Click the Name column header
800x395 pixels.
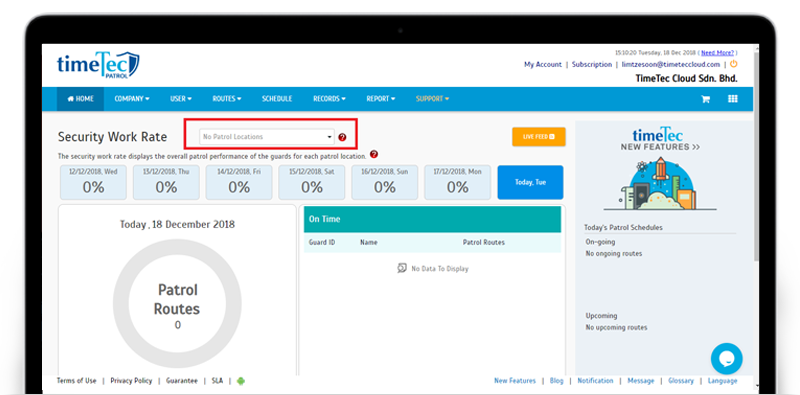click(x=368, y=242)
